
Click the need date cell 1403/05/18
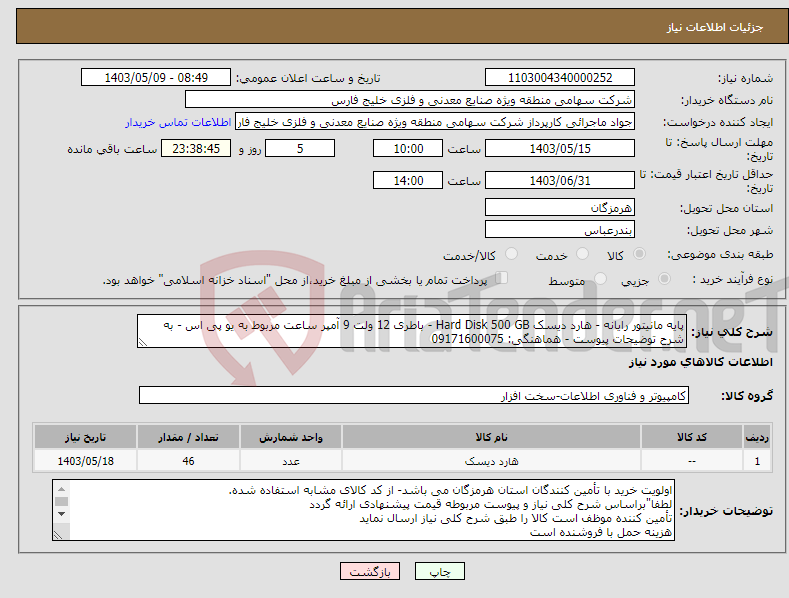point(86,461)
